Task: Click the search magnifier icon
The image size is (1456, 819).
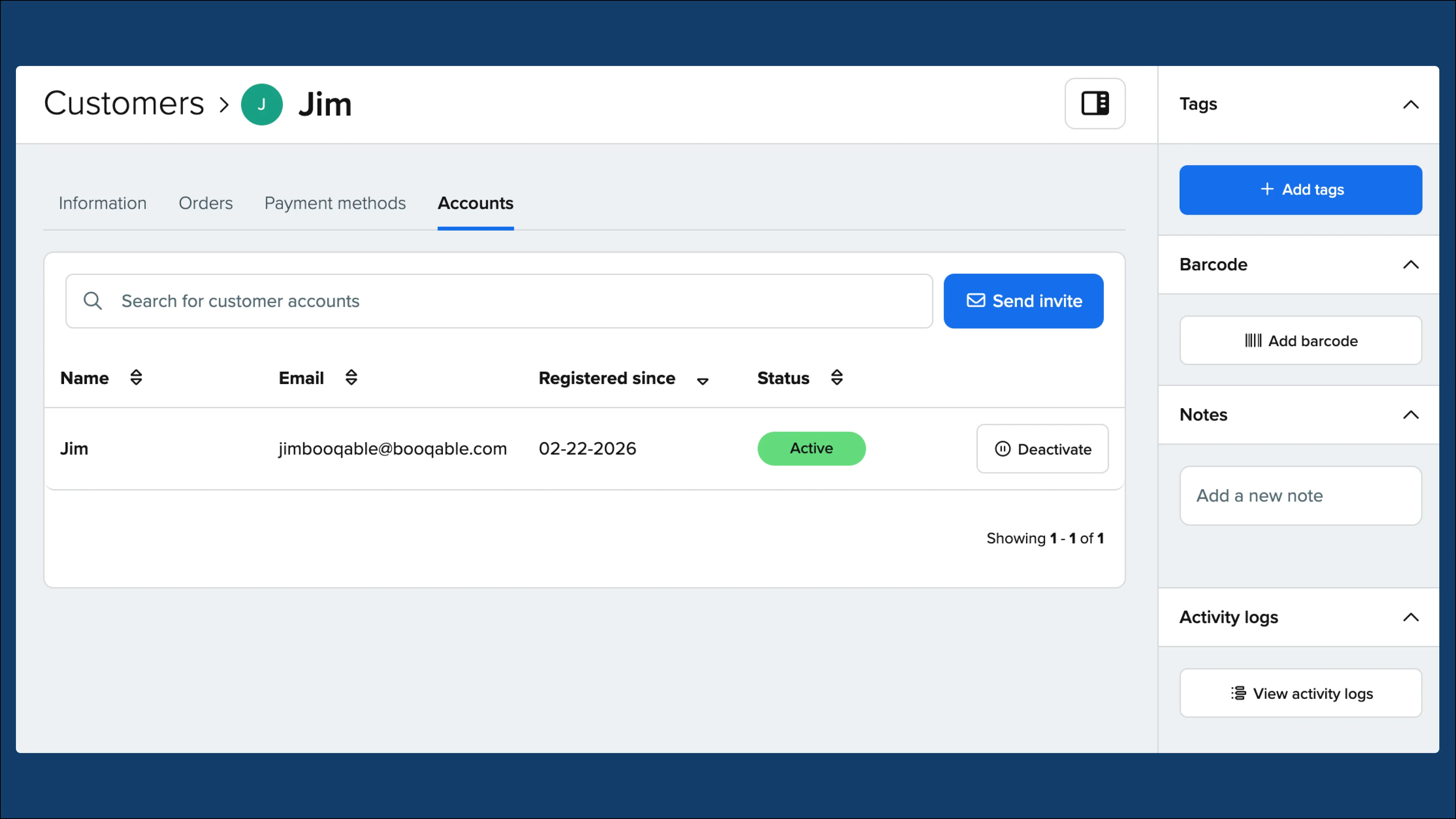Action: 93,301
